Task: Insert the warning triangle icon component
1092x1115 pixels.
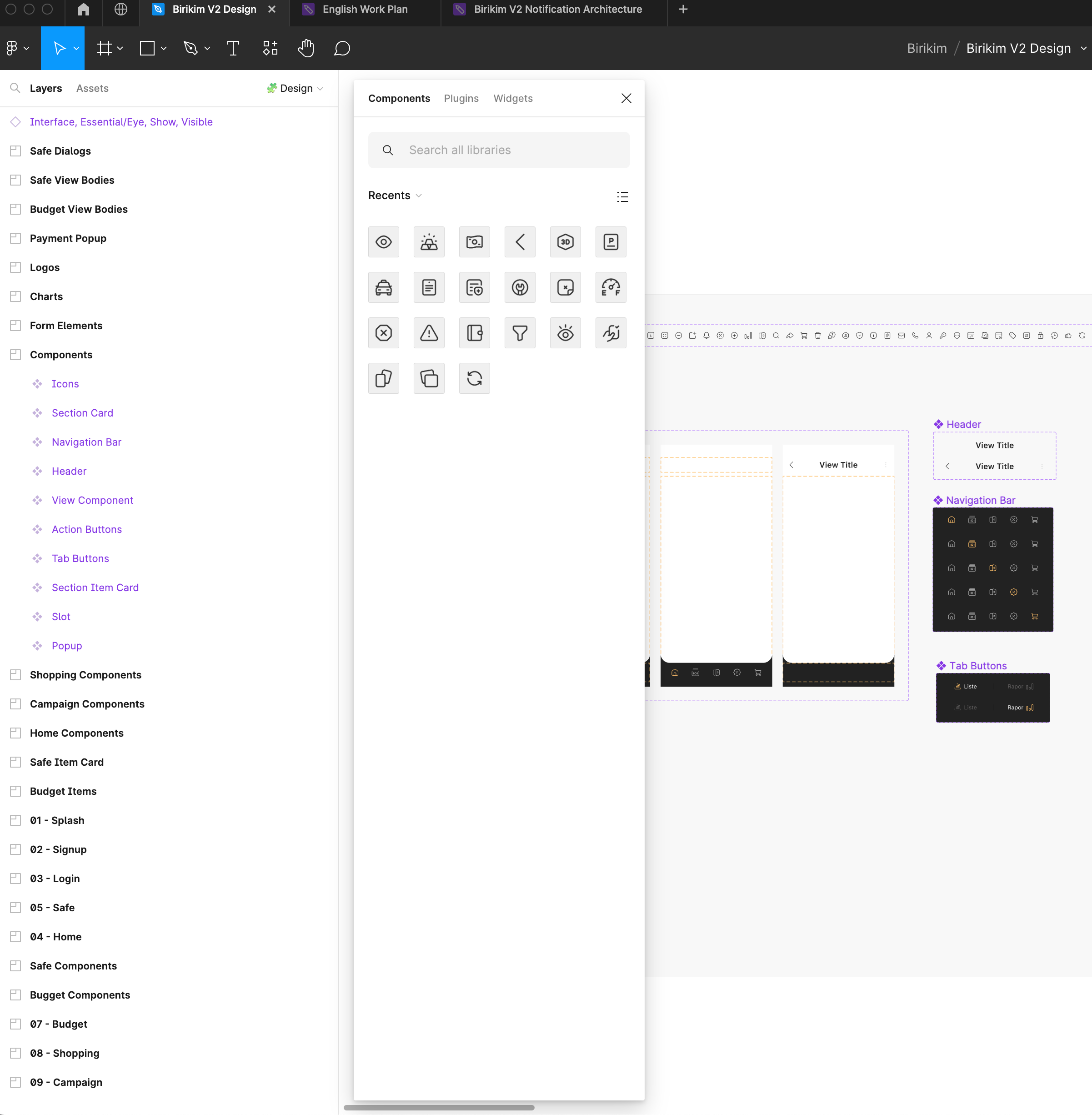Action: coord(429,333)
